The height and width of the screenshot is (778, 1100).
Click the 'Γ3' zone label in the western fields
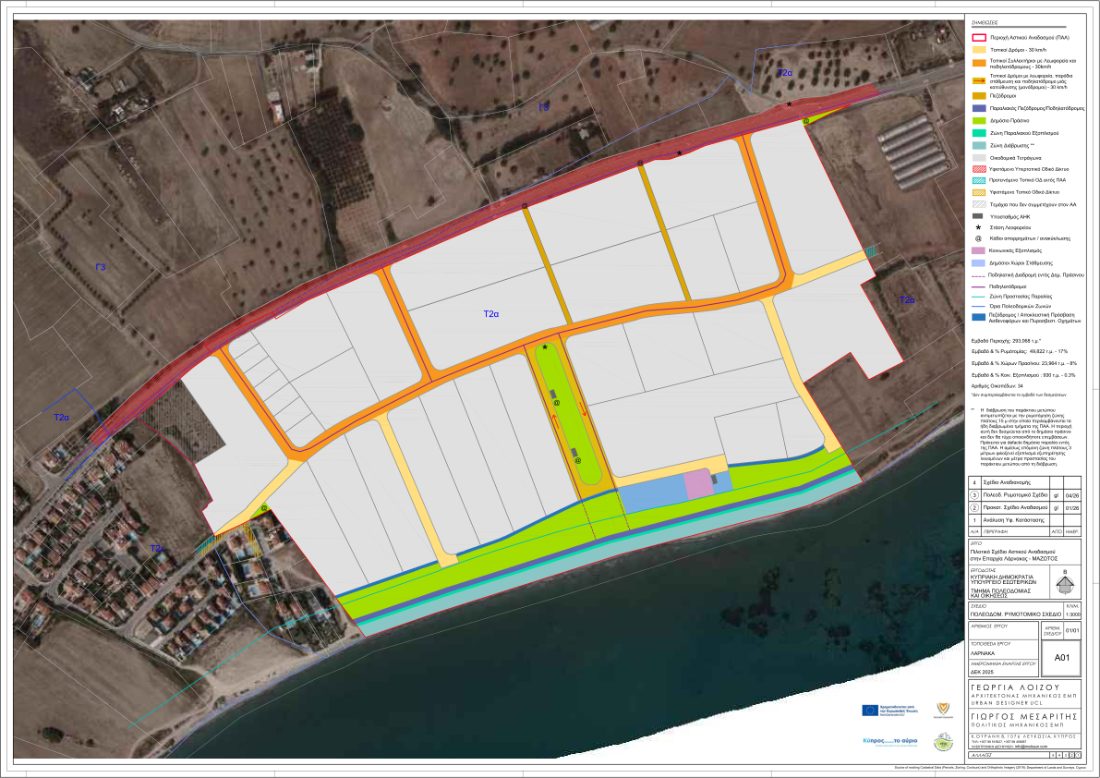101,267
